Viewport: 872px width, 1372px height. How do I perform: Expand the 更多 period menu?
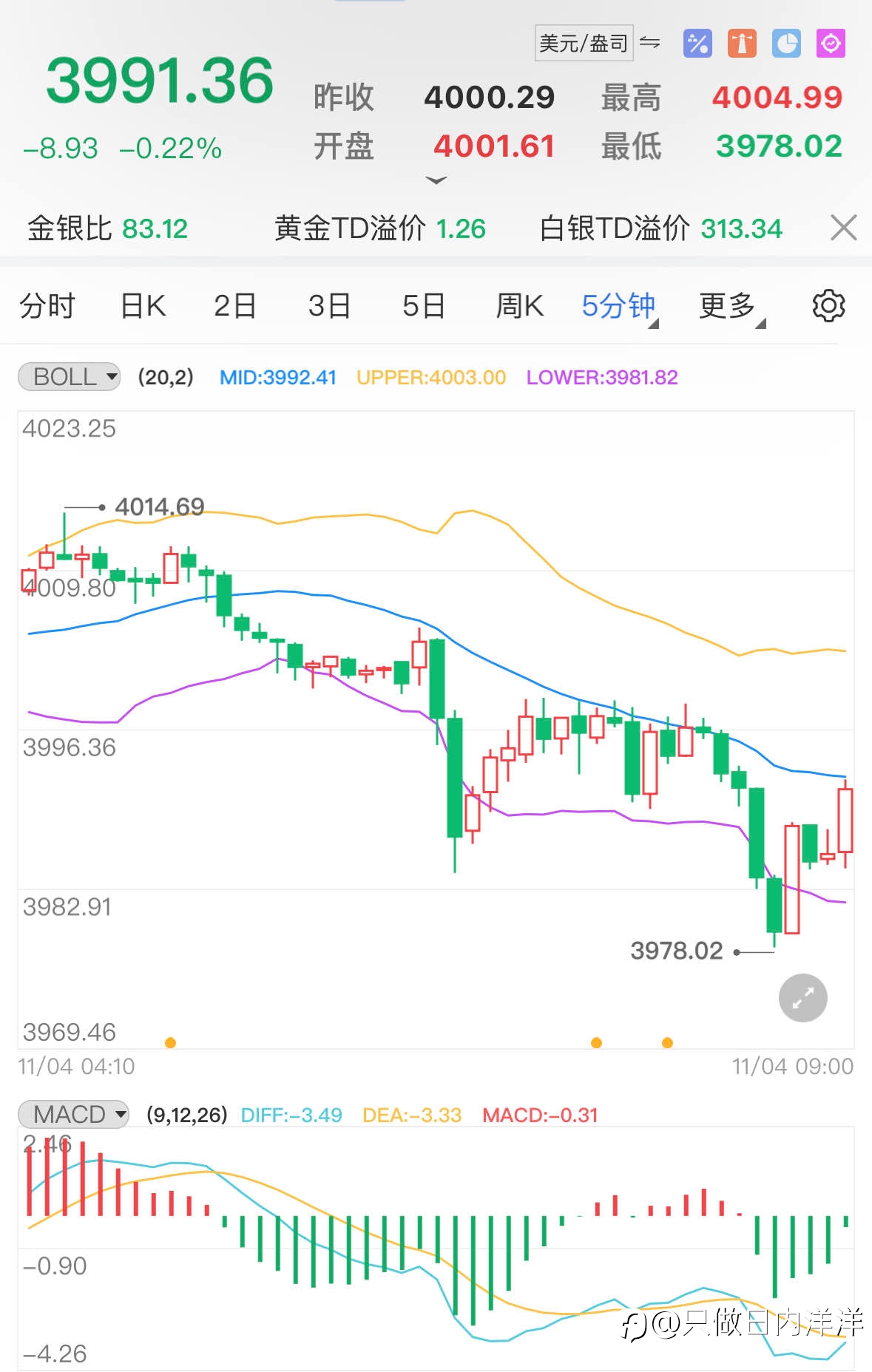click(731, 306)
